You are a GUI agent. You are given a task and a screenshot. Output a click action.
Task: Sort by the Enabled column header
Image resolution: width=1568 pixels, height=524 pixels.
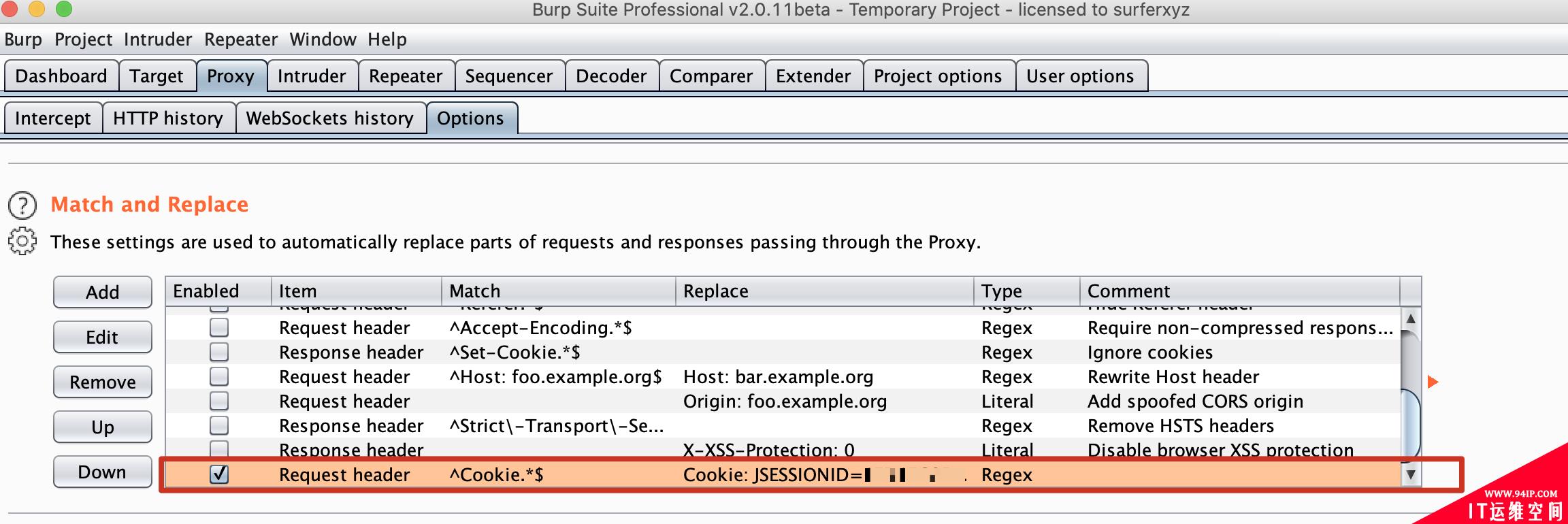point(218,291)
